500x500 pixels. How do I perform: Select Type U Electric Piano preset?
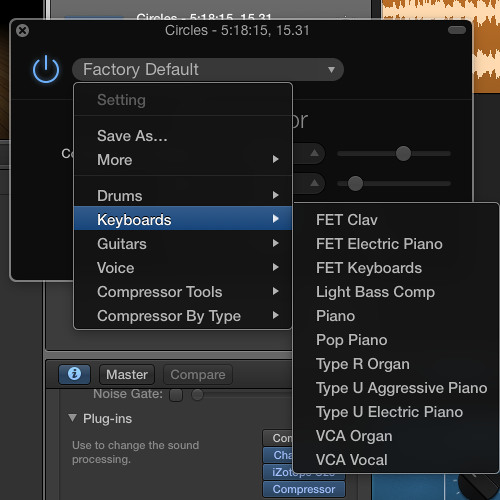coord(396,412)
